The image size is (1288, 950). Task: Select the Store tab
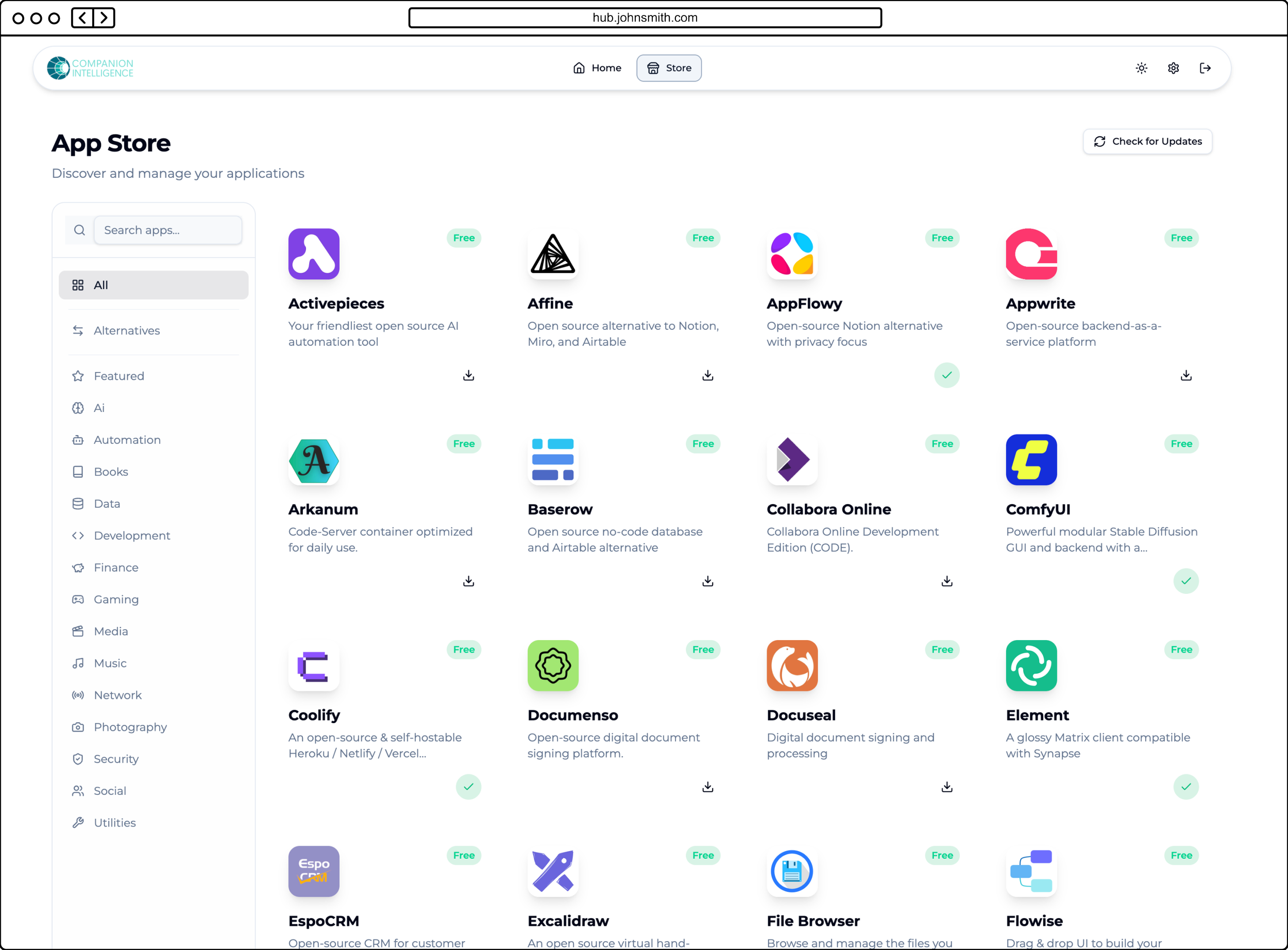click(x=668, y=68)
